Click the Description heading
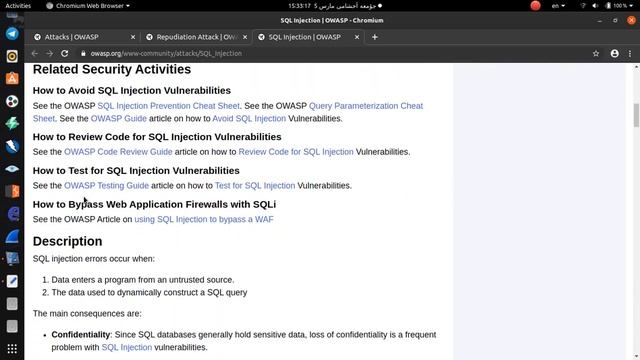 [x=67, y=241]
